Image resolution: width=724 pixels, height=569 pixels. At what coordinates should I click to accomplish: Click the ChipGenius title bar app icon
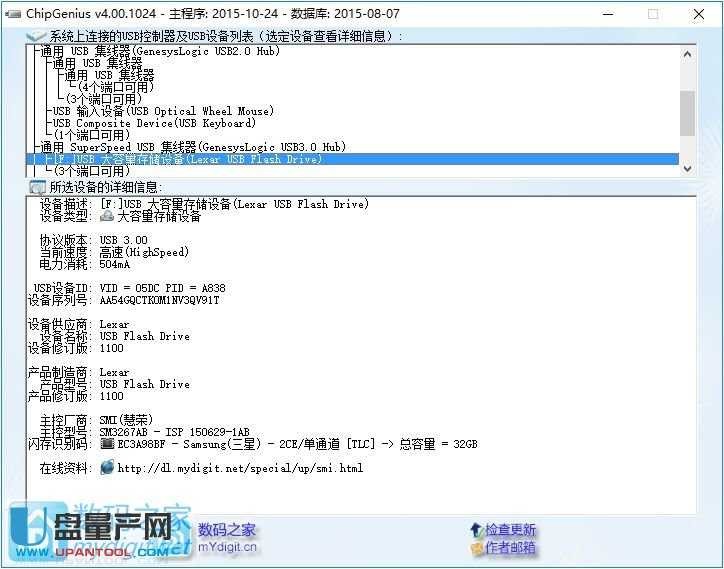[12, 14]
